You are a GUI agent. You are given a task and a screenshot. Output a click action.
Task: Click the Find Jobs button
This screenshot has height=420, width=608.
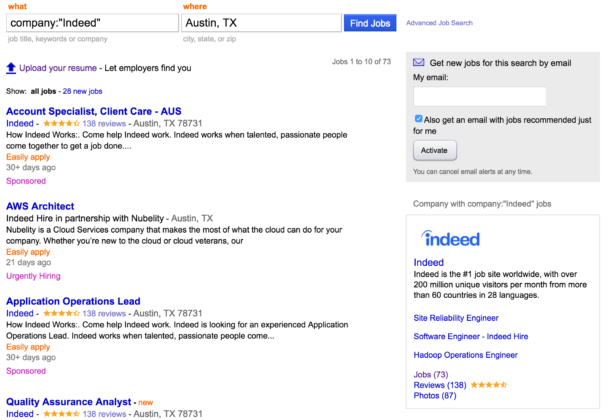[x=370, y=23]
